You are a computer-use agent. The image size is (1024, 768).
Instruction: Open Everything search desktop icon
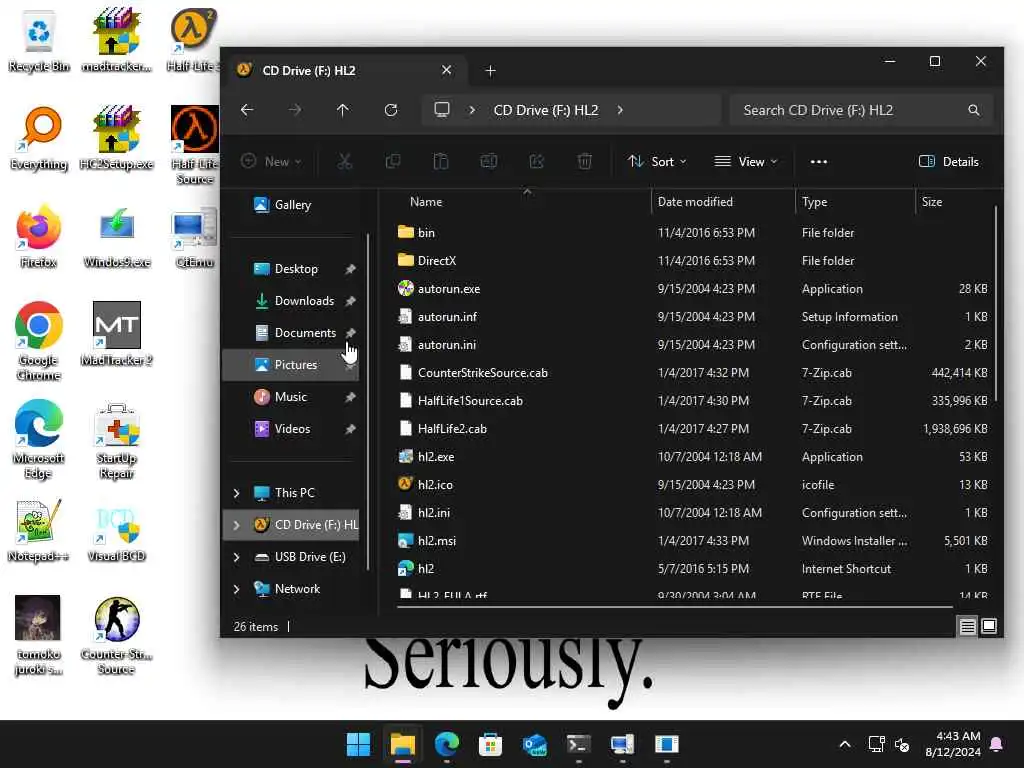pos(39,138)
